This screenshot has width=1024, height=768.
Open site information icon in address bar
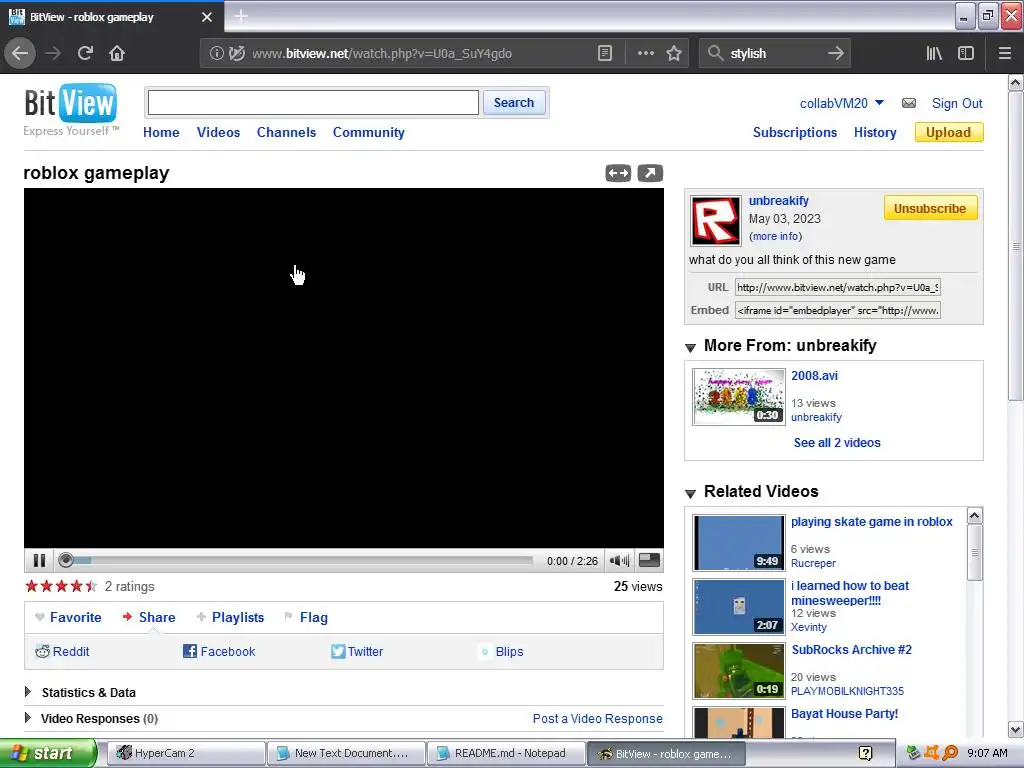[216, 54]
